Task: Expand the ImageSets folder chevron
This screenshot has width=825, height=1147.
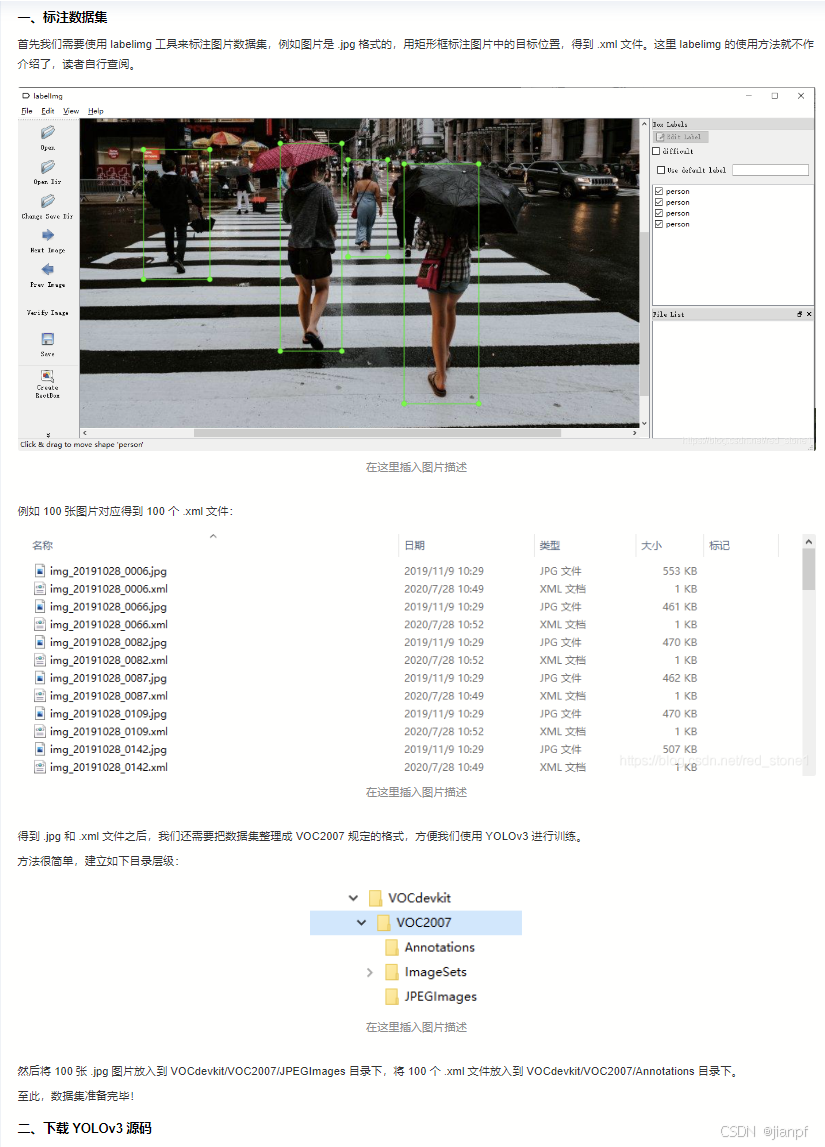Action: 369,972
